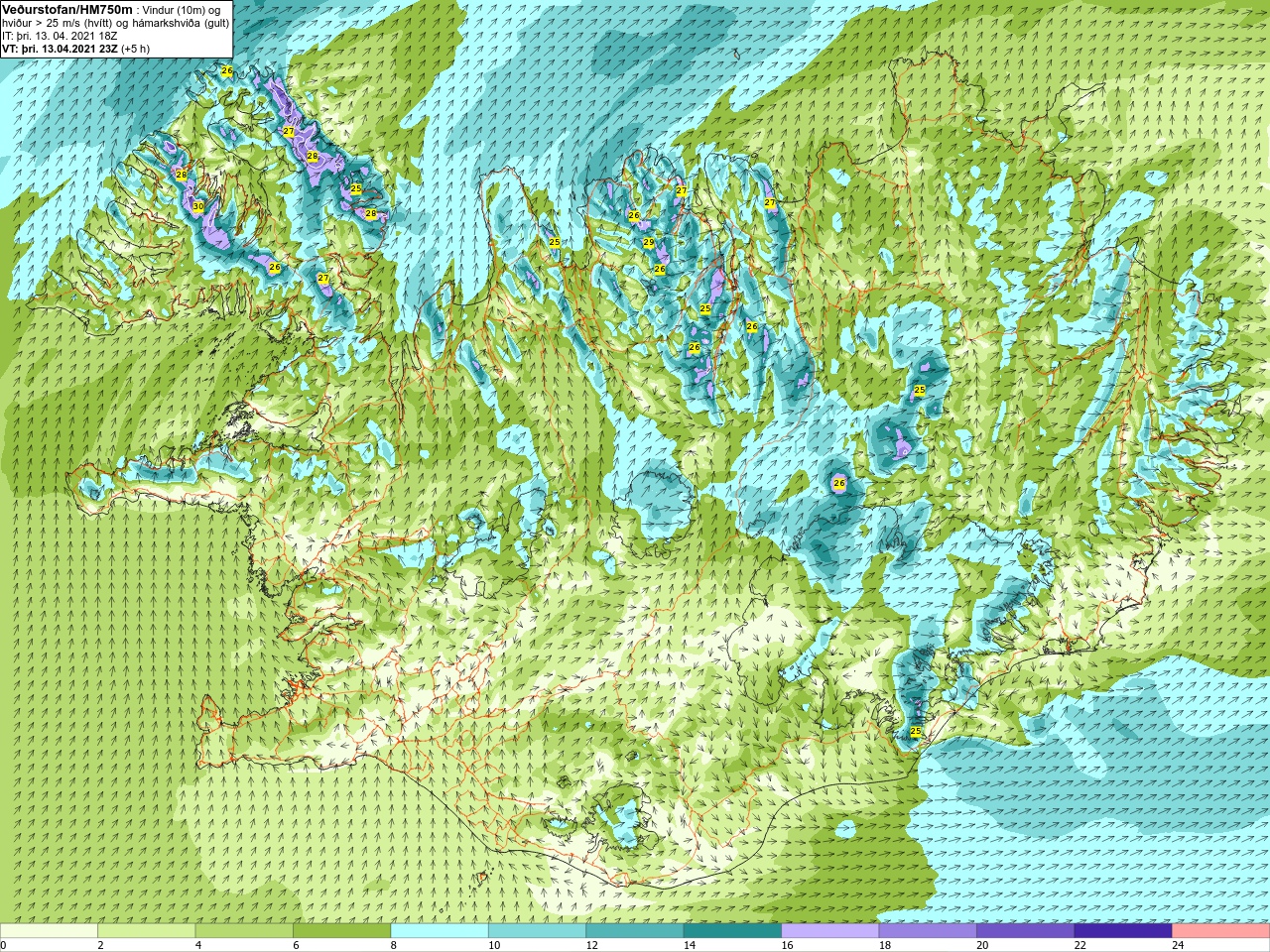Click the legend scale value '0'

(4, 945)
